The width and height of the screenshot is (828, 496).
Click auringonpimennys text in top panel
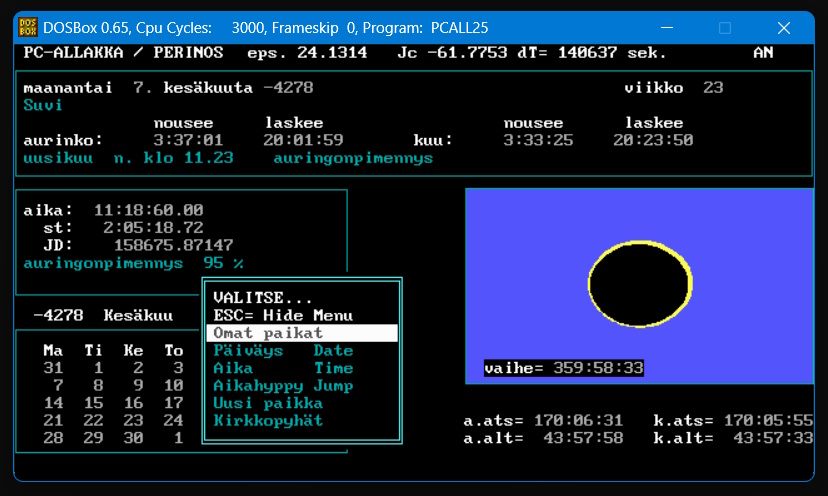click(353, 158)
